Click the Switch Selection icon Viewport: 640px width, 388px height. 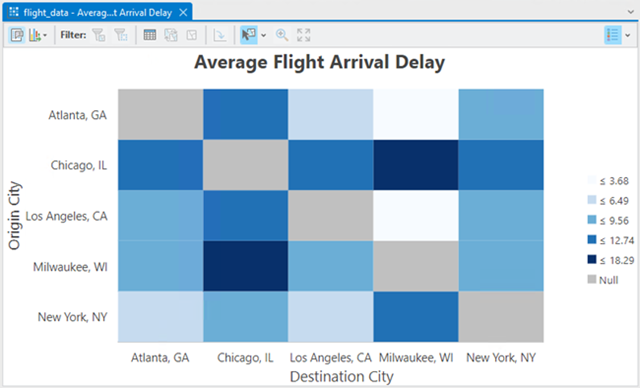click(171, 35)
